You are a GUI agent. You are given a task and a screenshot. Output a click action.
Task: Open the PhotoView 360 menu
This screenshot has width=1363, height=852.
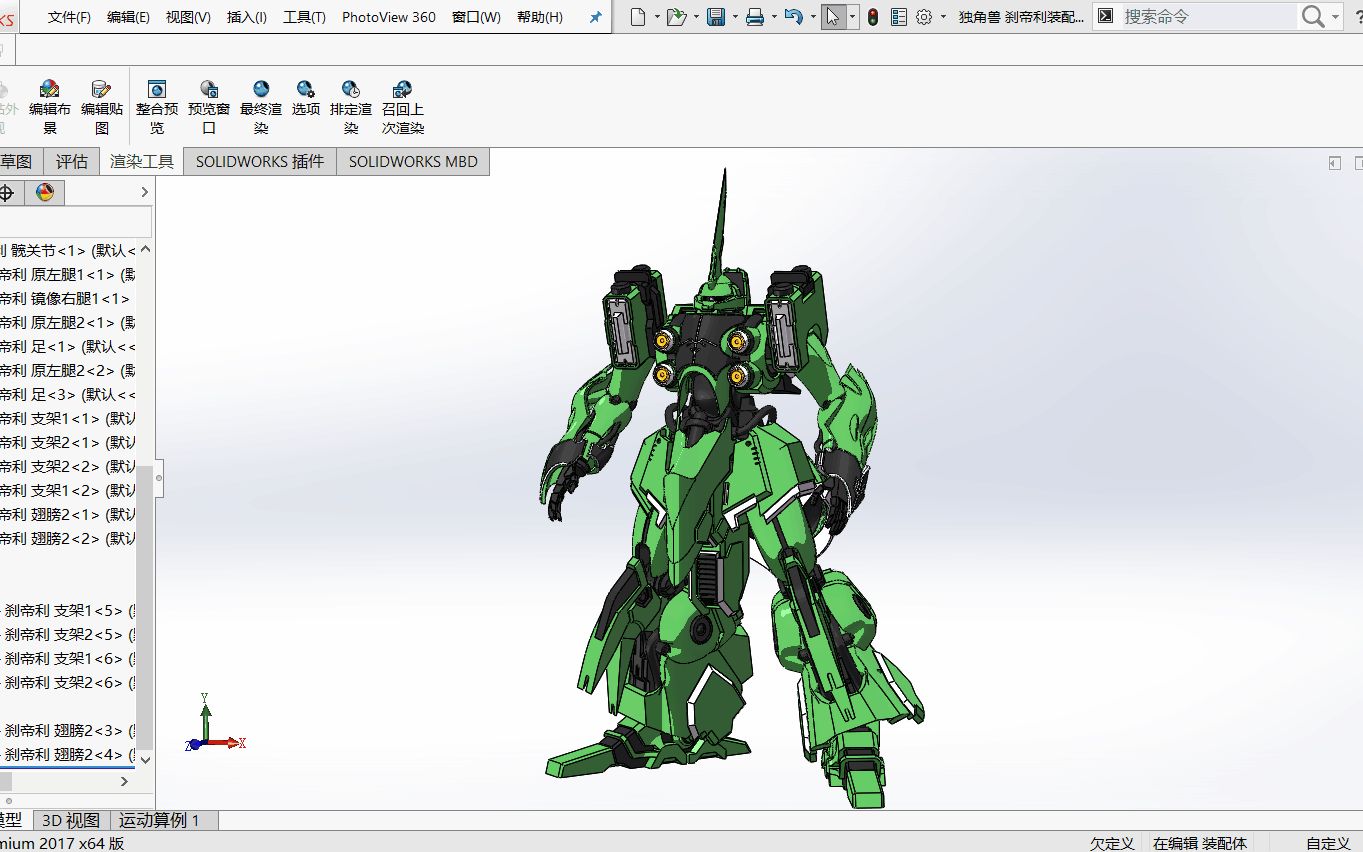click(x=389, y=17)
